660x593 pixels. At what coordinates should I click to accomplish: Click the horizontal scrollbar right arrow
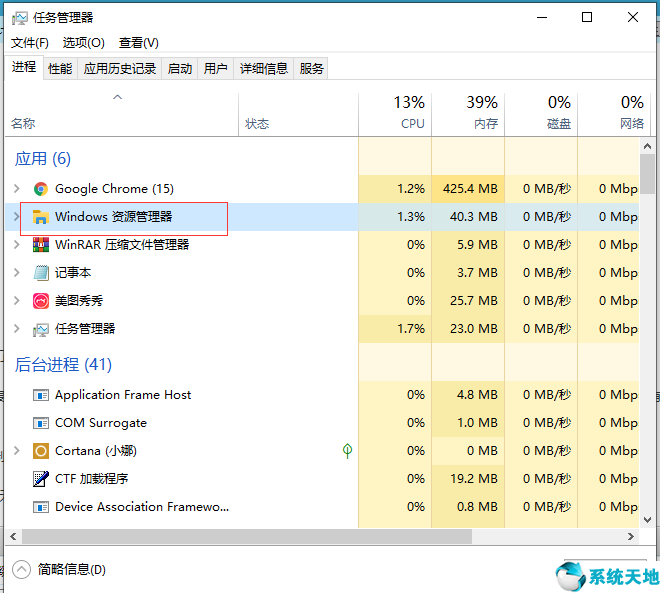pyautogui.click(x=631, y=537)
